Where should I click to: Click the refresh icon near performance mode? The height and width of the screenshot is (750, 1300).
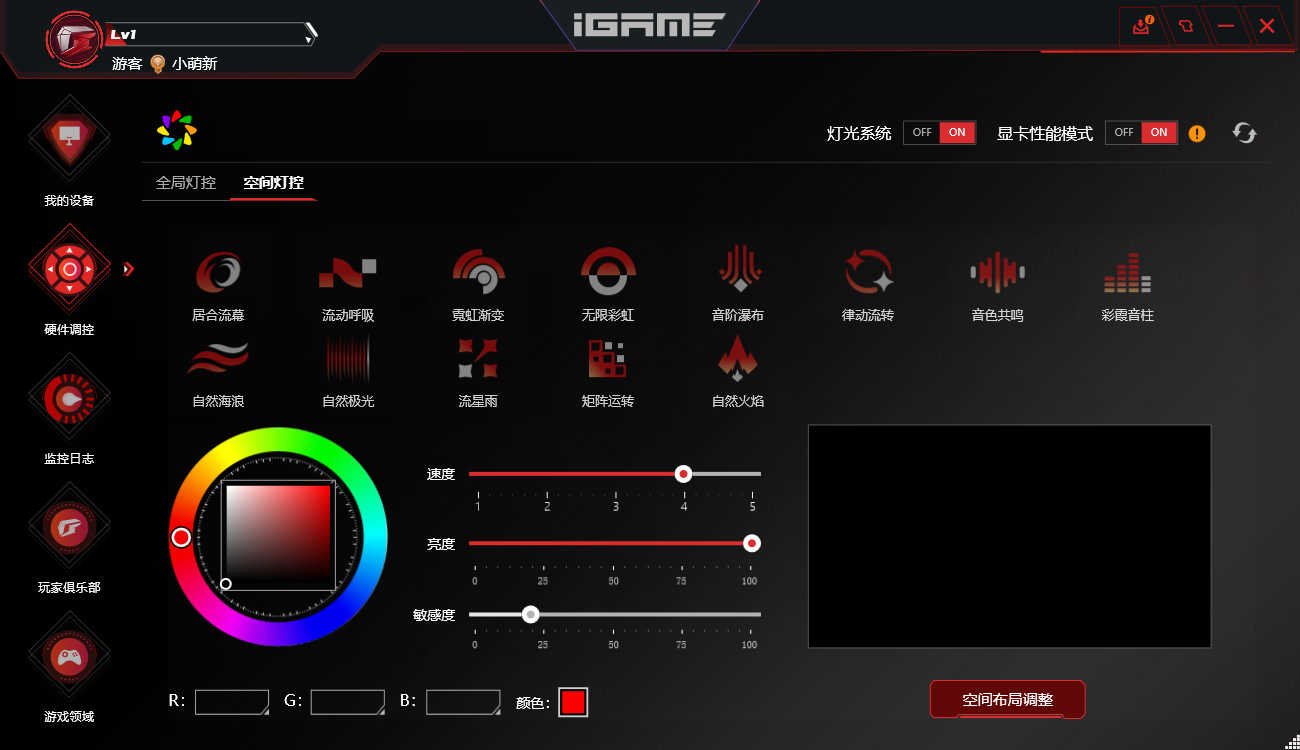point(1244,133)
